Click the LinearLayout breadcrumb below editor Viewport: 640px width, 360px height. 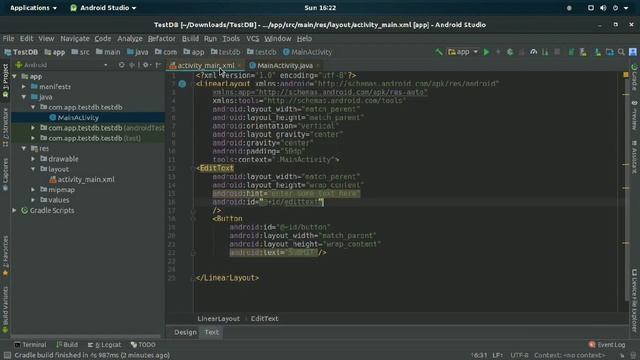pos(218,319)
